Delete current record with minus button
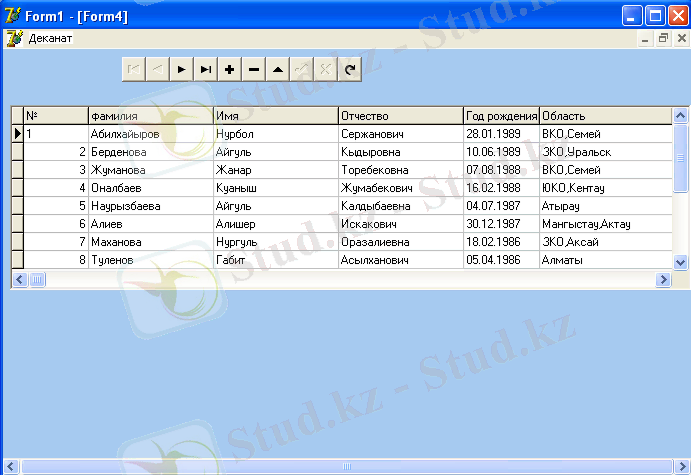 point(253,69)
